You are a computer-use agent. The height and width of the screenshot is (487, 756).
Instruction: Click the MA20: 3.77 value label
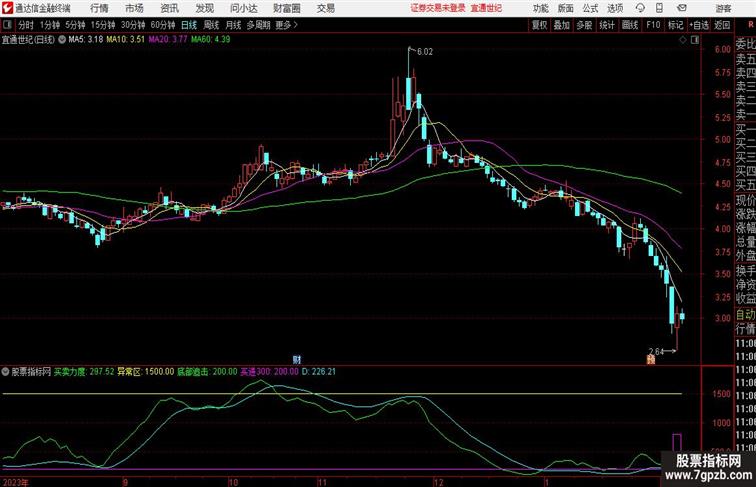click(x=168, y=40)
